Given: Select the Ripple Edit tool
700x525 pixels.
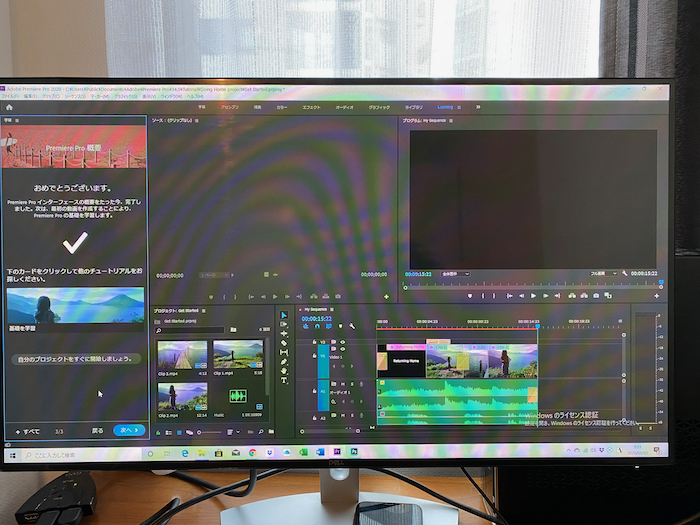Looking at the screenshot, I should pyautogui.click(x=283, y=333).
